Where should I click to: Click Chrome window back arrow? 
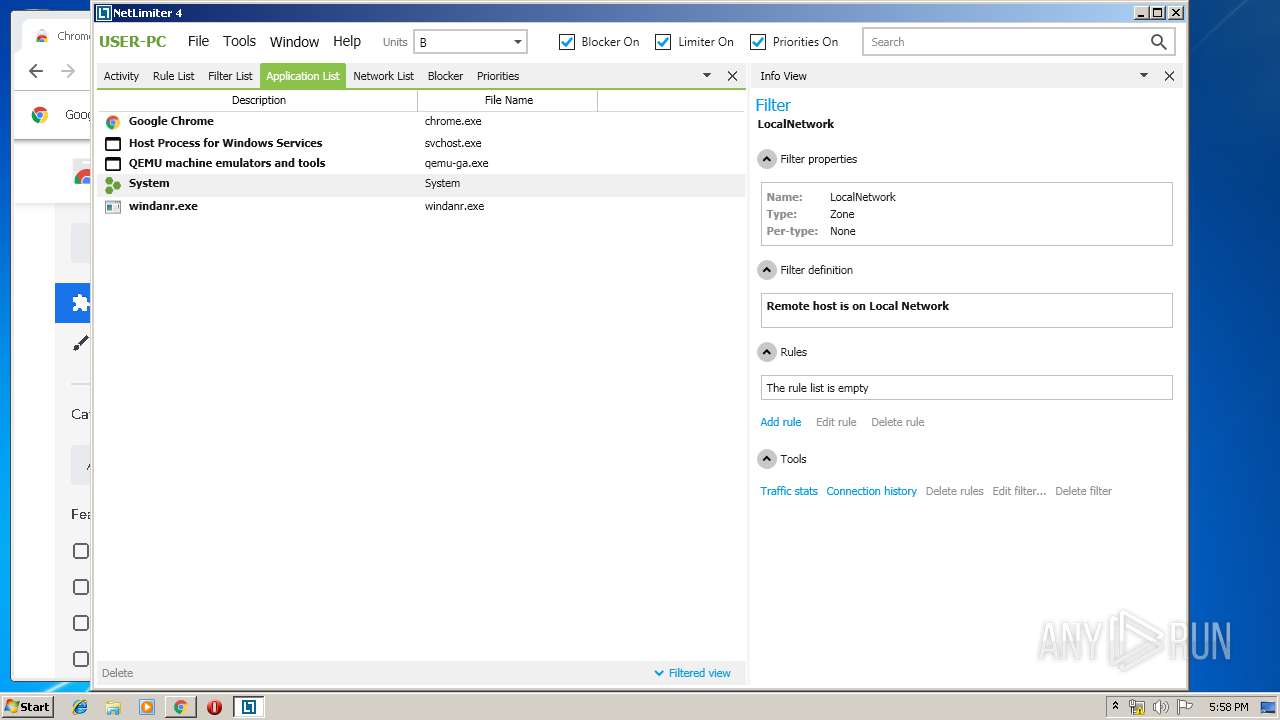point(36,71)
